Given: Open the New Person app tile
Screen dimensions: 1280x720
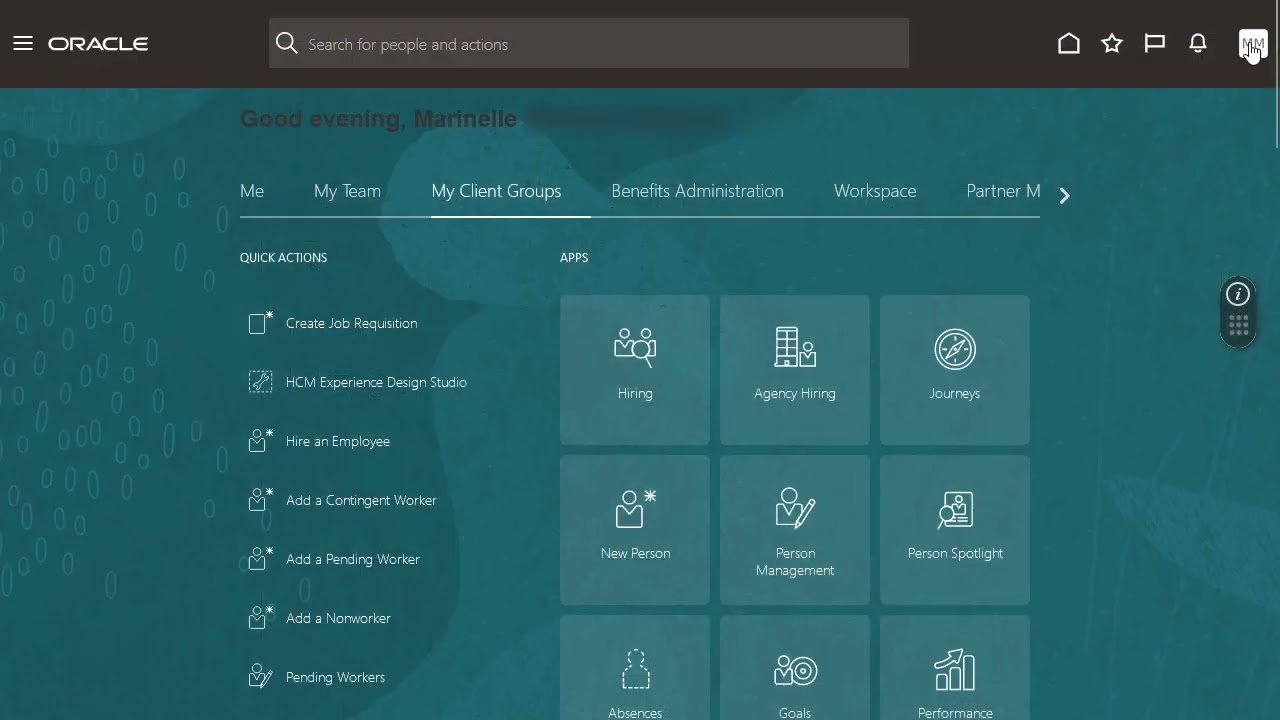Looking at the screenshot, I should click(635, 530).
